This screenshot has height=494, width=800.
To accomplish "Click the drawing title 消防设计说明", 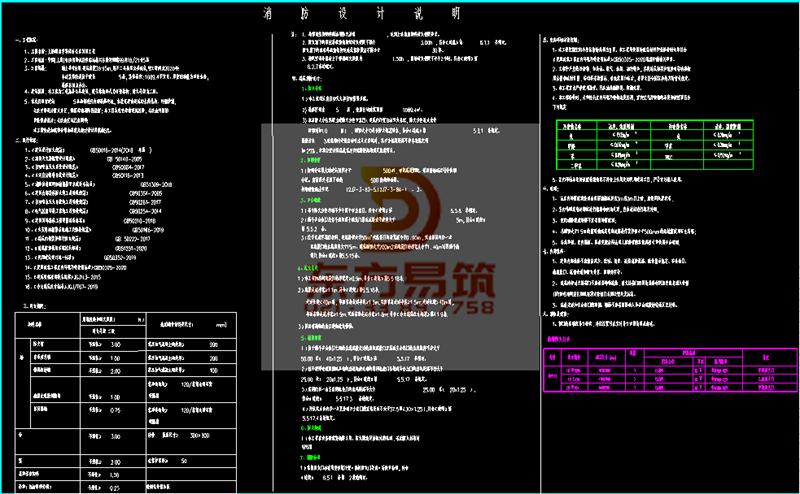I will click(x=362, y=13).
